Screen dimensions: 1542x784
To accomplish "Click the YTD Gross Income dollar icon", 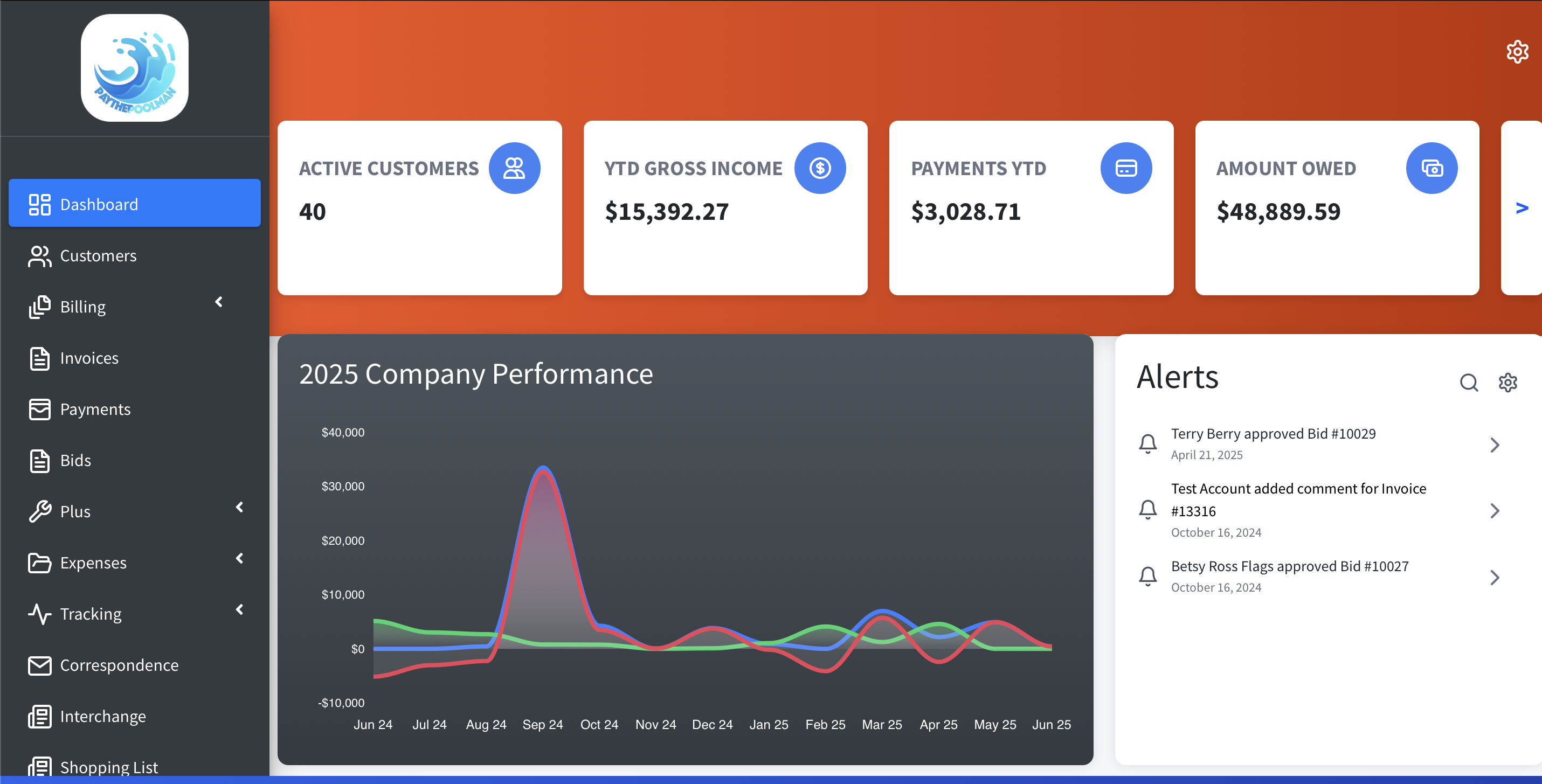I will pos(819,168).
